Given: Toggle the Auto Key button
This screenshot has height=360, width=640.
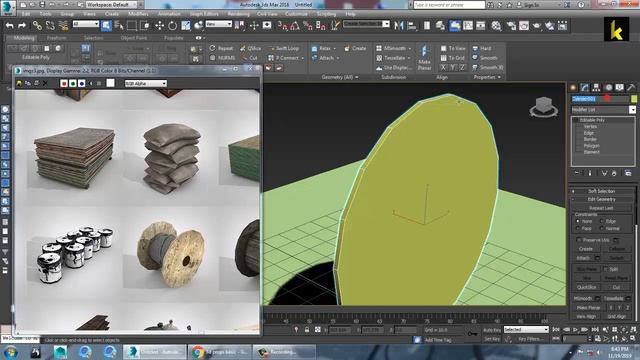Looking at the screenshot, I should [492, 330].
